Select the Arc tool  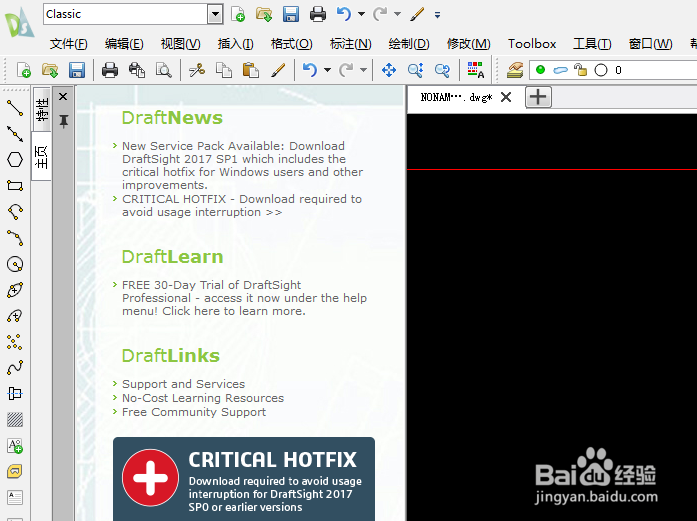(x=15, y=212)
